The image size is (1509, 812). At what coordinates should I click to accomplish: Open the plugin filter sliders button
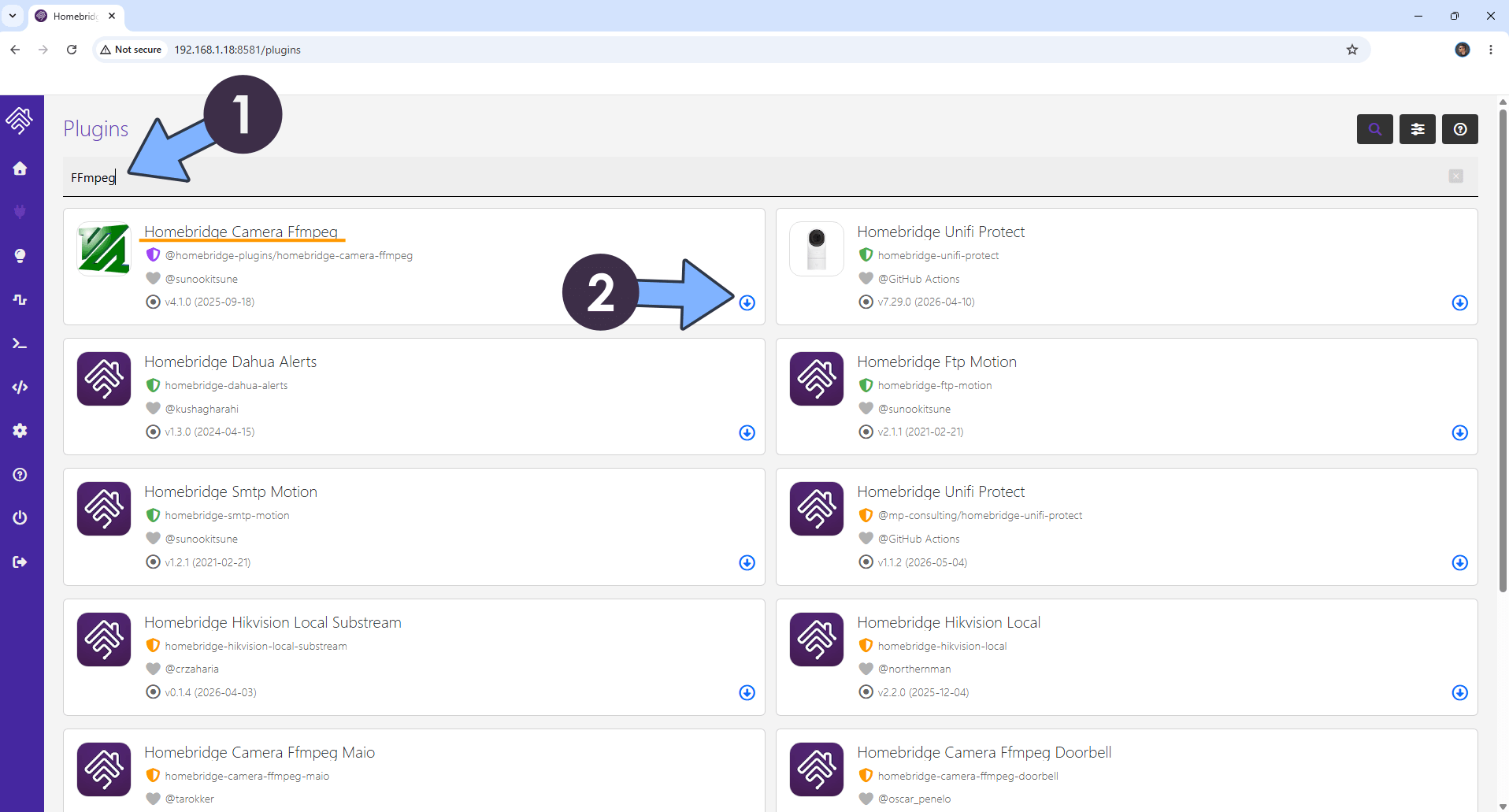coord(1417,129)
